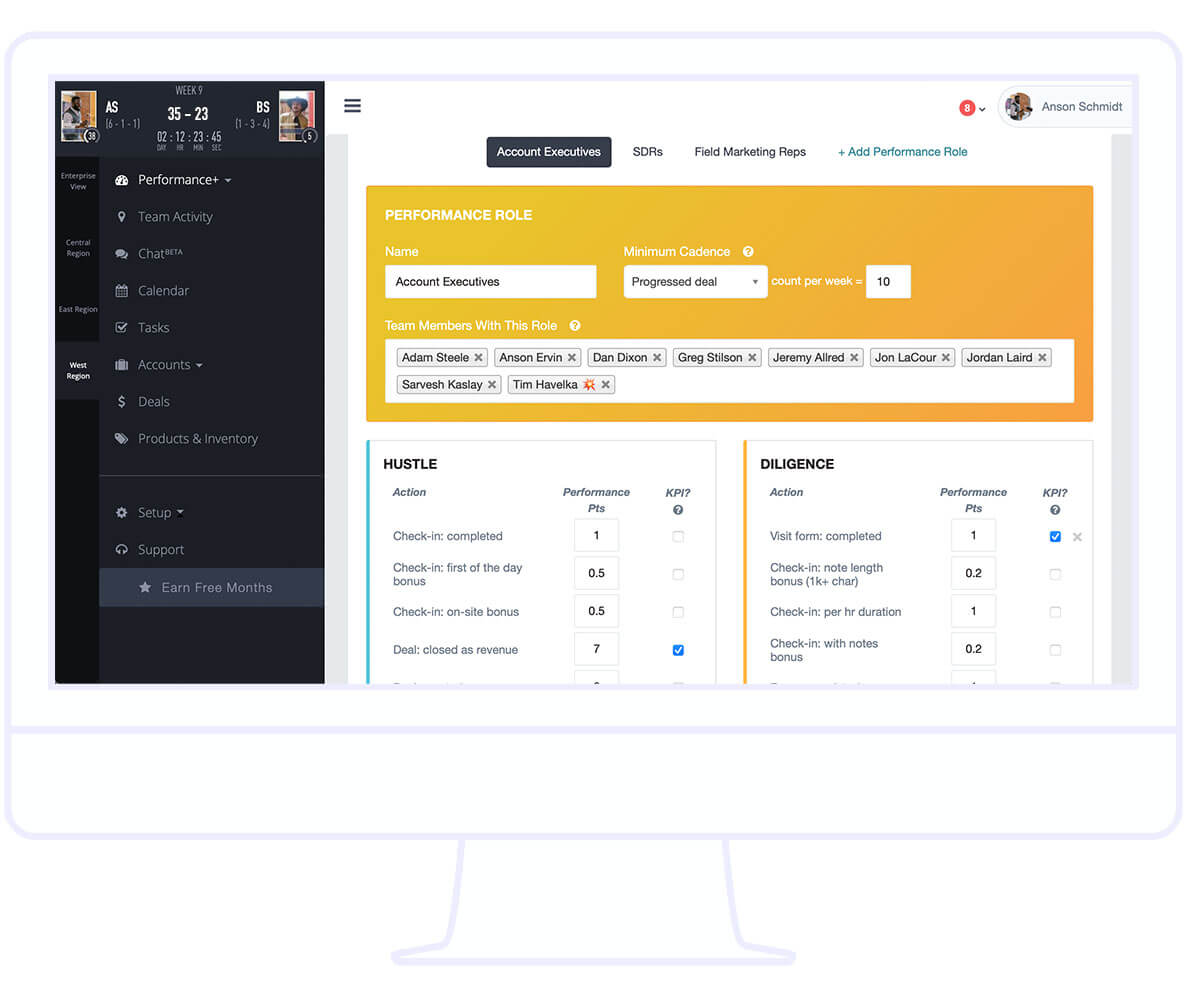1200x1000 pixels.
Task: Enable KPI for Check-in: note length bonus
Action: click(x=1055, y=575)
